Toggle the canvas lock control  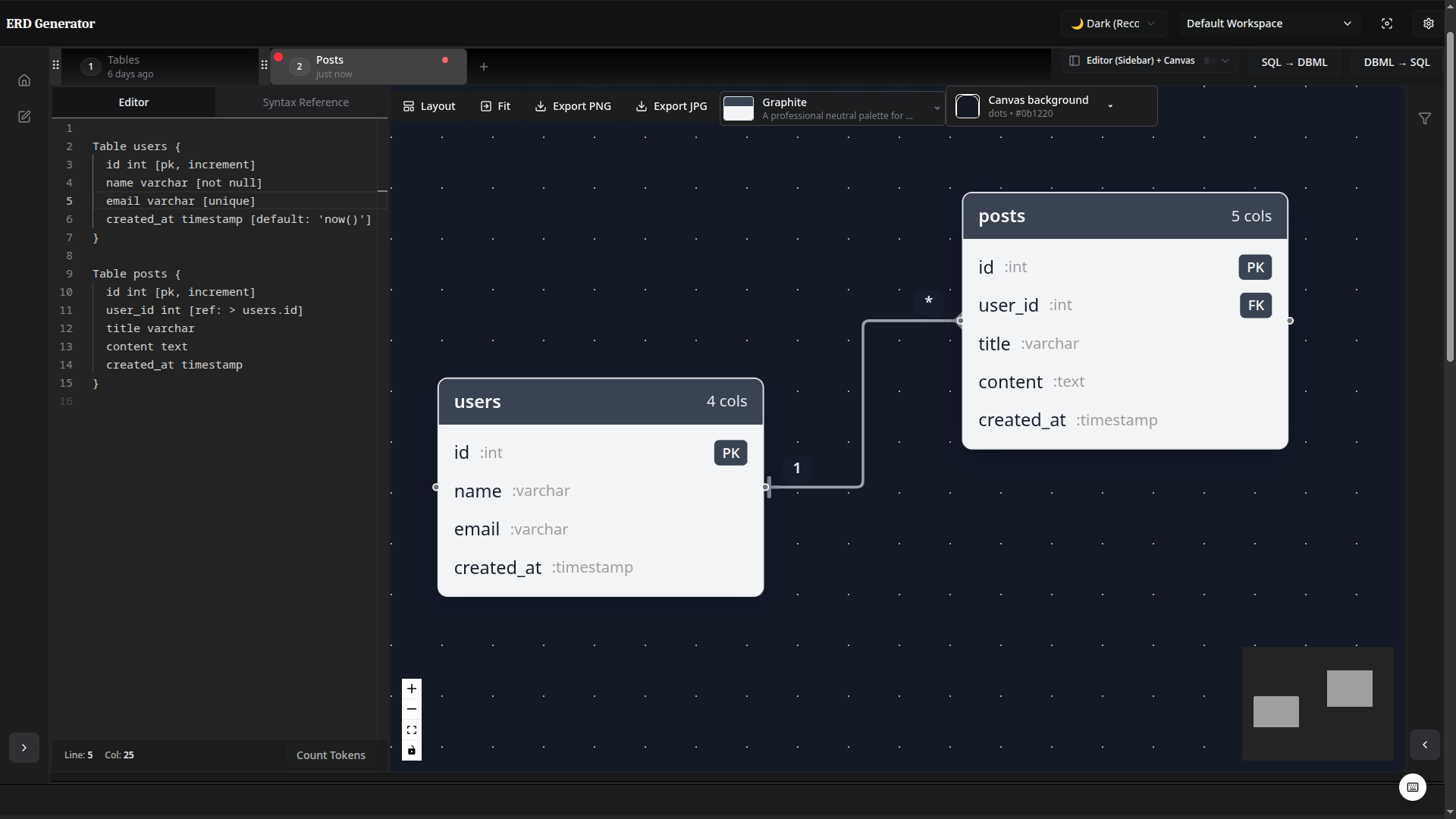click(412, 751)
